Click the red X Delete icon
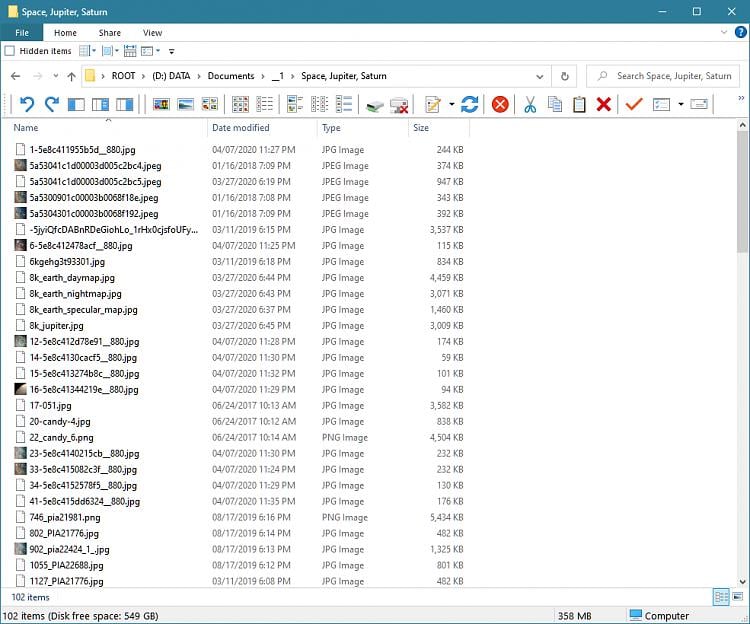 [604, 104]
